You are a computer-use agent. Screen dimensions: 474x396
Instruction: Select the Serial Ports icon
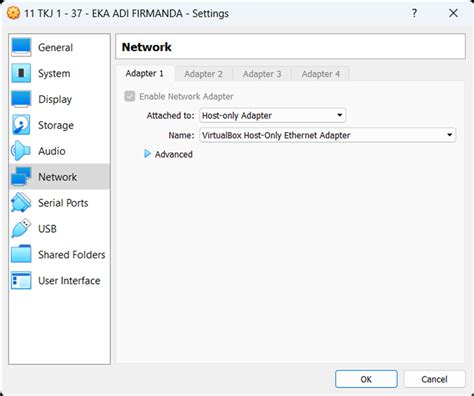(x=21, y=202)
